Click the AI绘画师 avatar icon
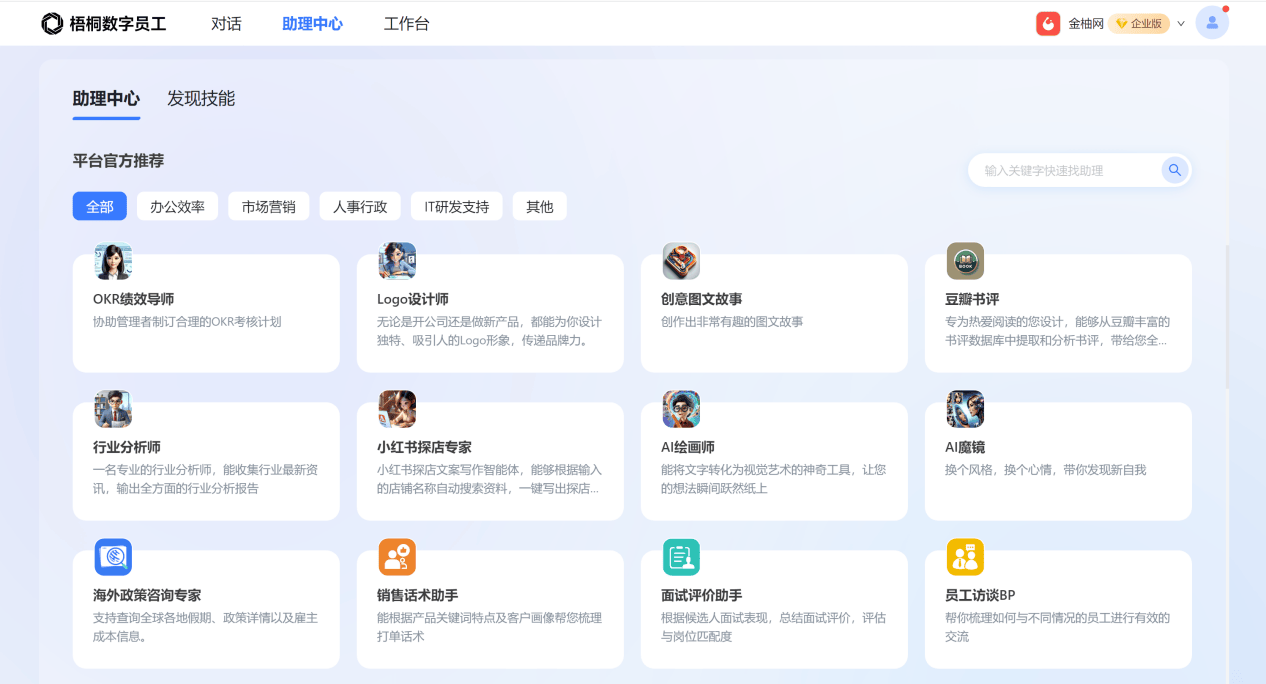The image size is (1266, 684). click(x=681, y=410)
